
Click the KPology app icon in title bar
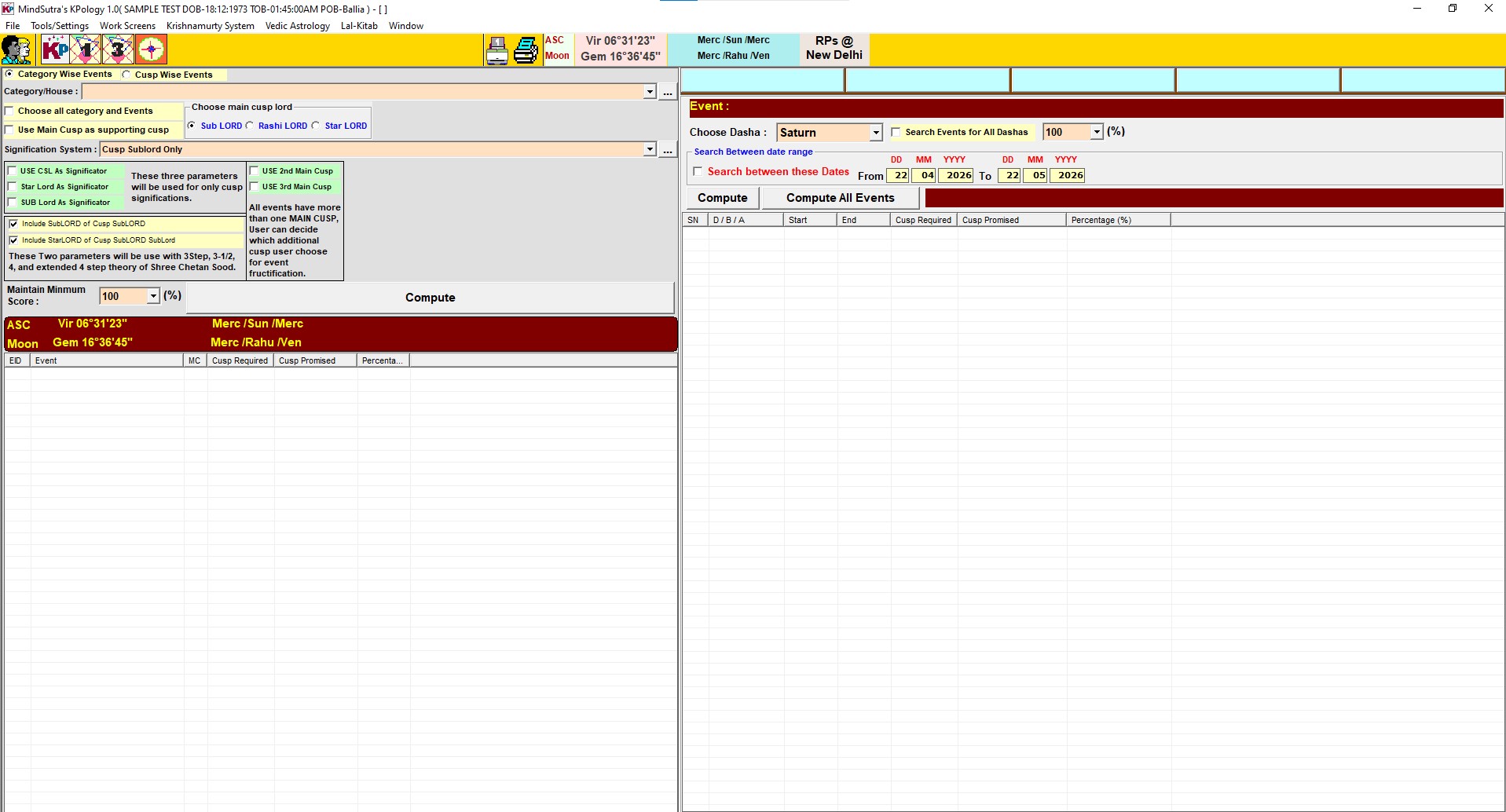(8, 9)
